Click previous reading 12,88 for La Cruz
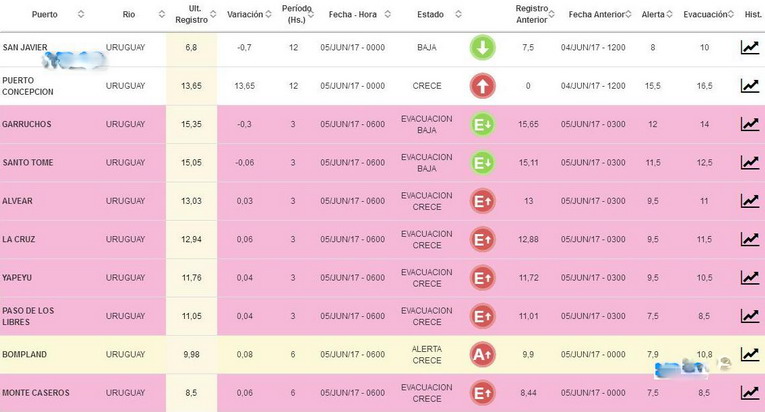This screenshot has width=765, height=412. [x=528, y=239]
